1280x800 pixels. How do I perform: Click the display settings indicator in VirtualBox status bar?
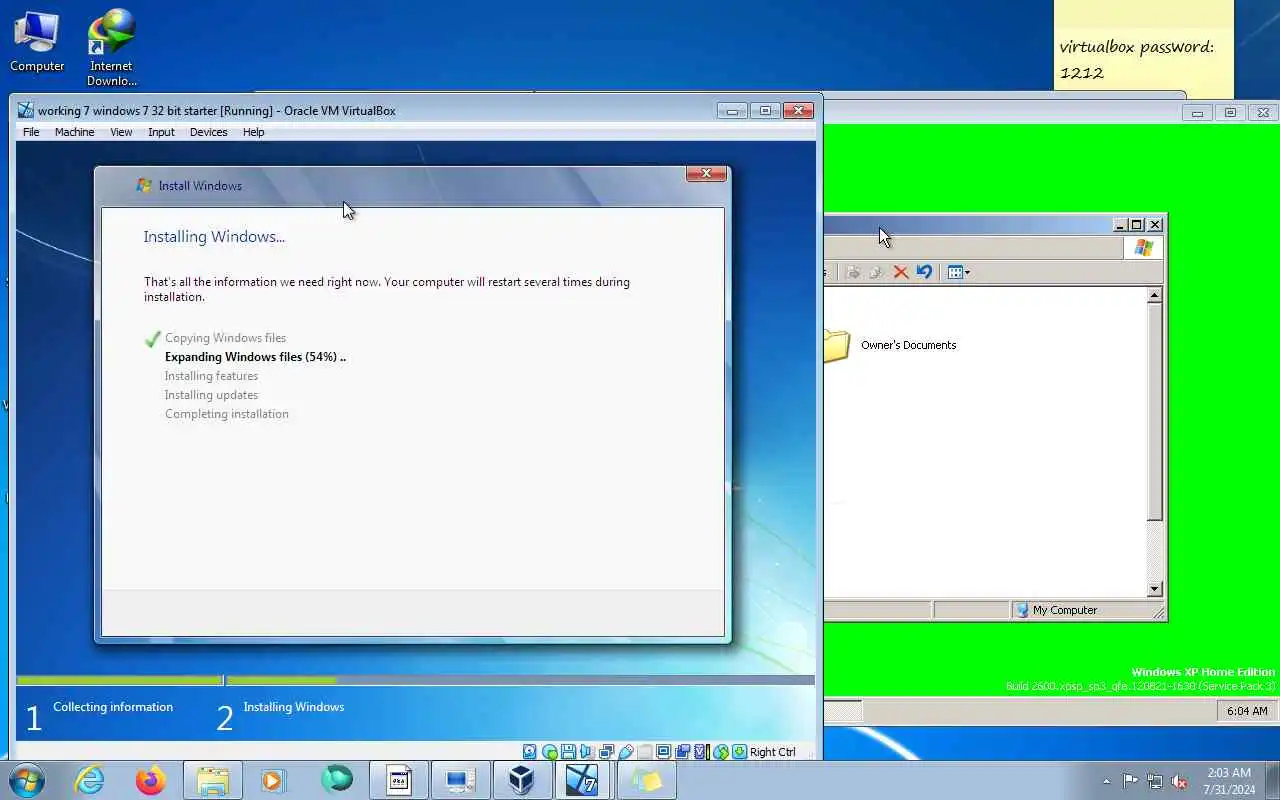coord(663,752)
